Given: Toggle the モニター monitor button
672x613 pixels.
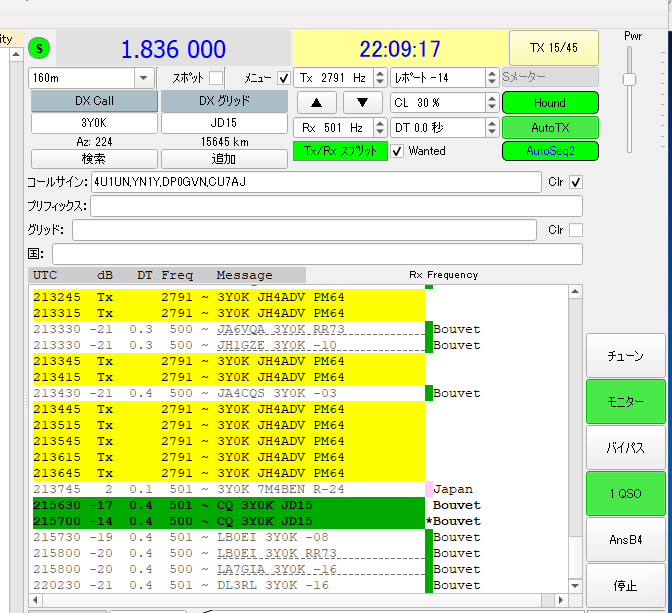Looking at the screenshot, I should [626, 402].
